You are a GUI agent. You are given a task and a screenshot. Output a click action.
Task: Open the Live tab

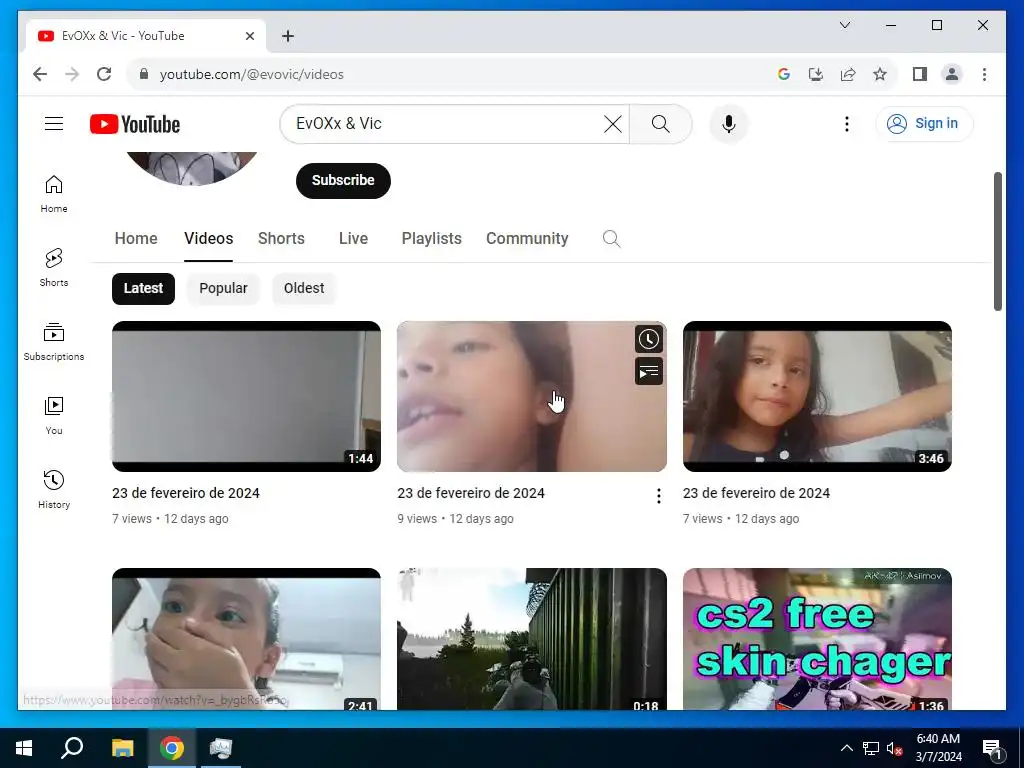click(x=353, y=238)
